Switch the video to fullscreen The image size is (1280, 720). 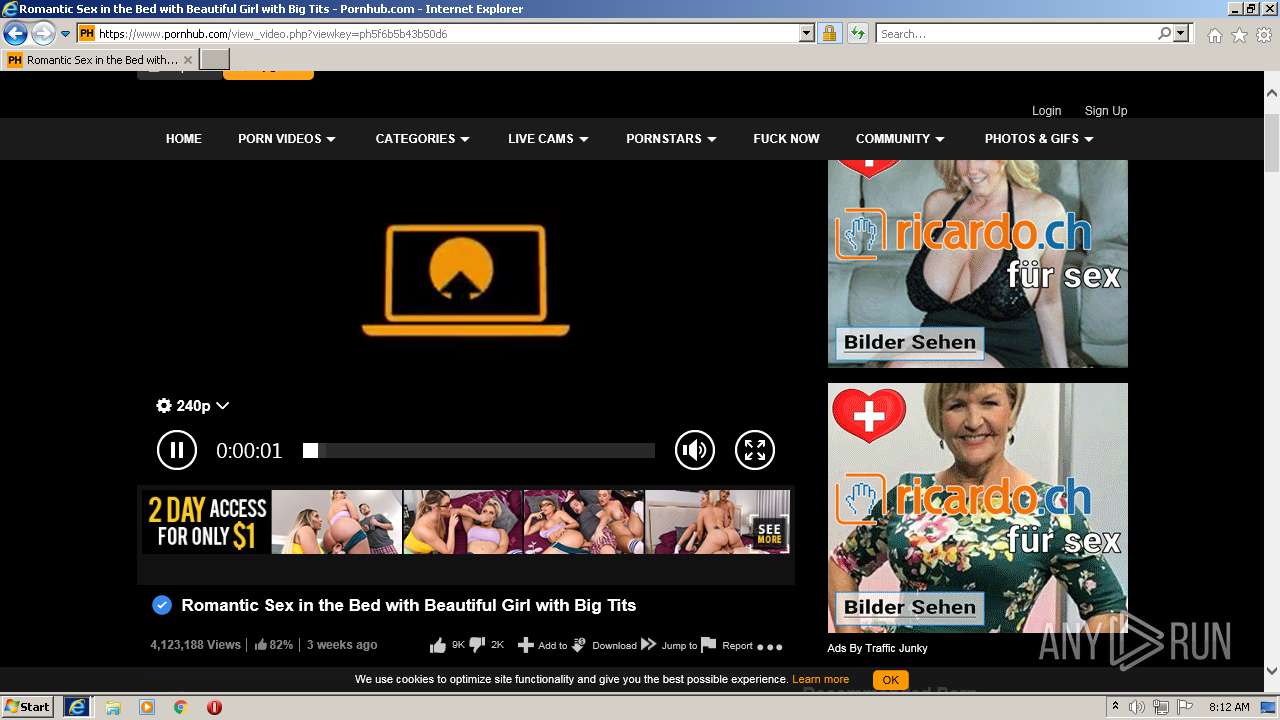[x=755, y=450]
